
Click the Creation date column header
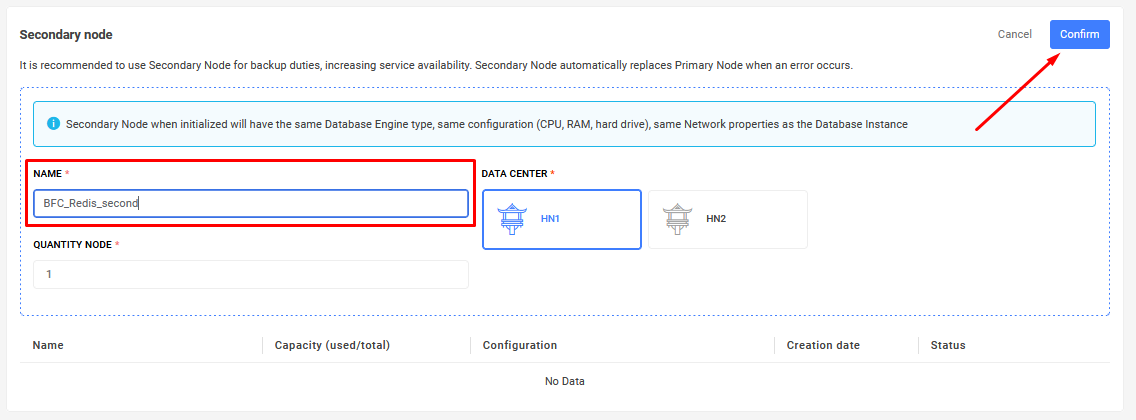(x=823, y=345)
